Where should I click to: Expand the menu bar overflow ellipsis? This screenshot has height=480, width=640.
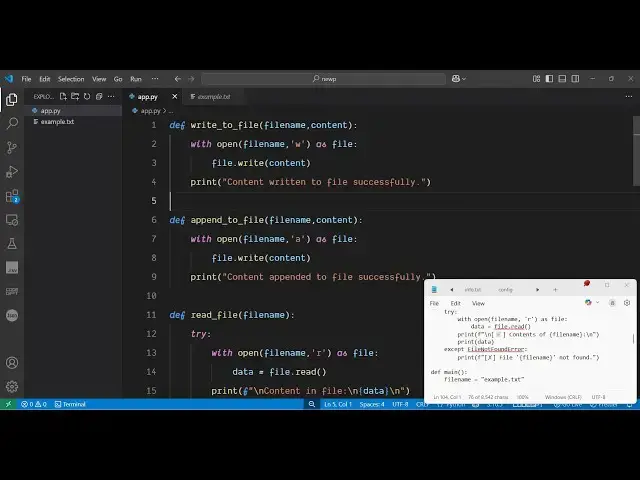click(155, 79)
